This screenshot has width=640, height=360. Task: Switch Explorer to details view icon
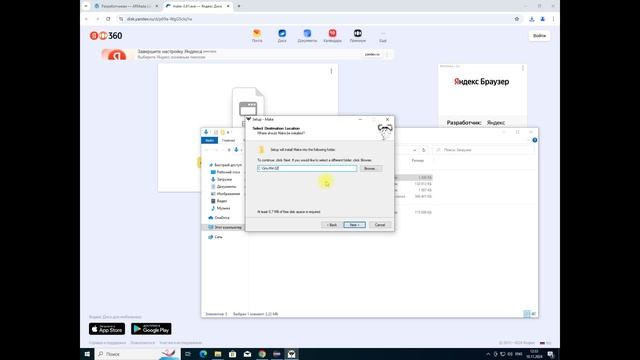click(x=527, y=314)
